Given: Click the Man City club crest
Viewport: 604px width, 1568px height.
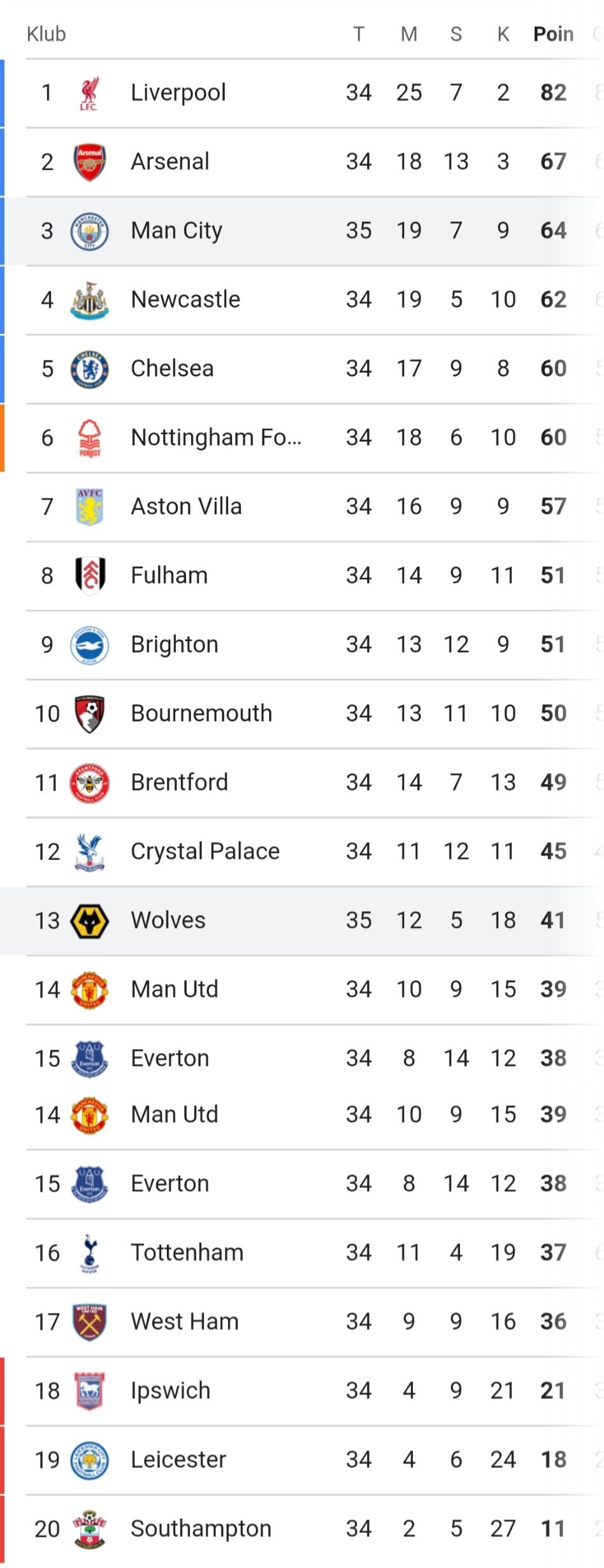Looking at the screenshot, I should pos(89,231).
